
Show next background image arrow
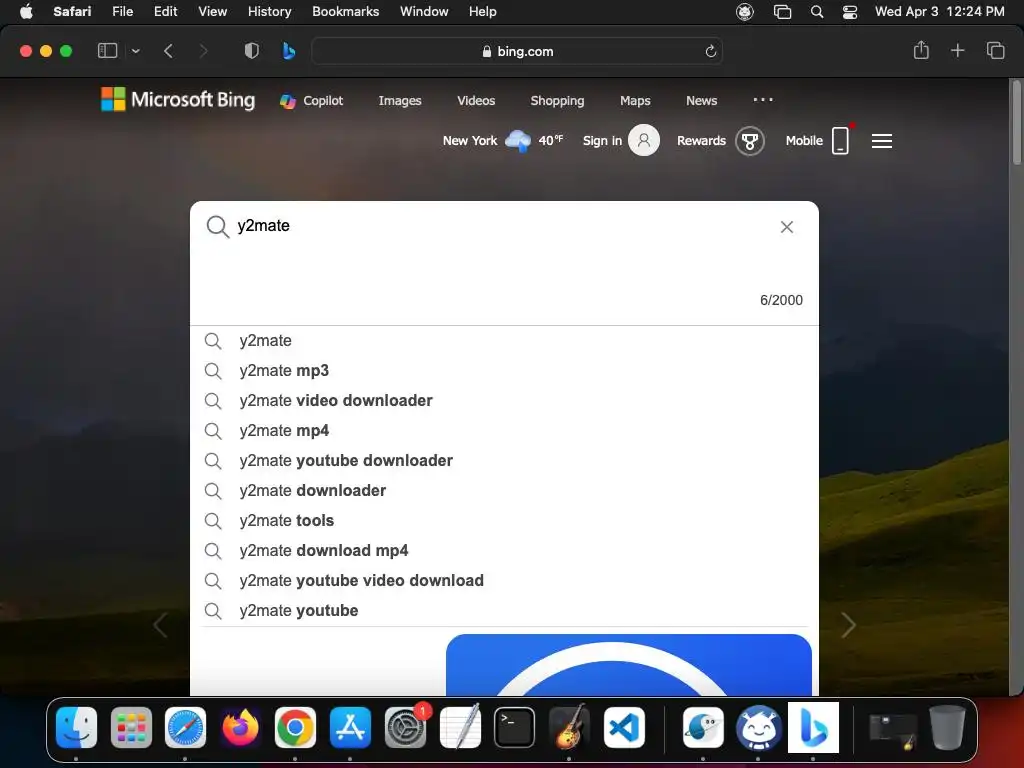[848, 625]
